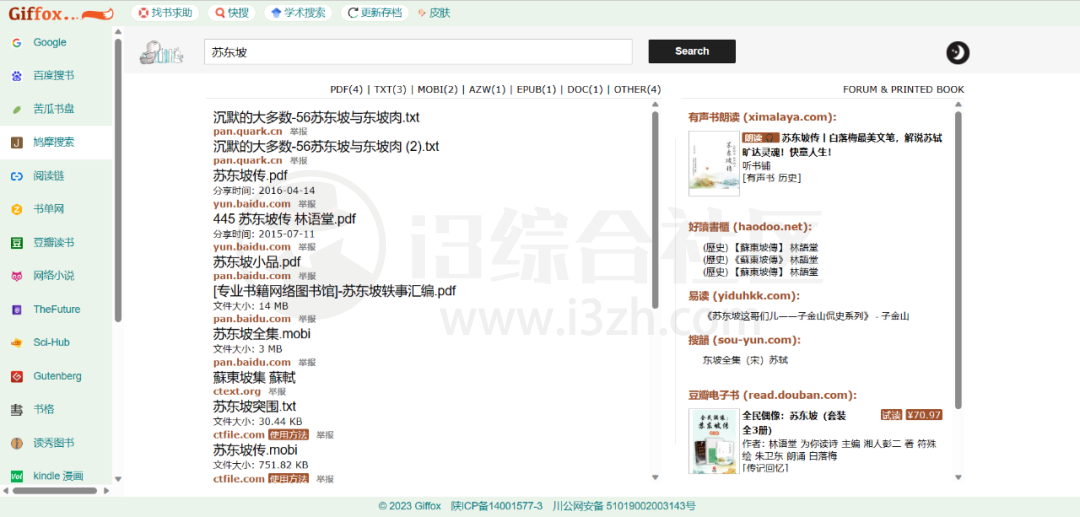Click 使用方法 badge under 苏东坡突围.txt

289,435
